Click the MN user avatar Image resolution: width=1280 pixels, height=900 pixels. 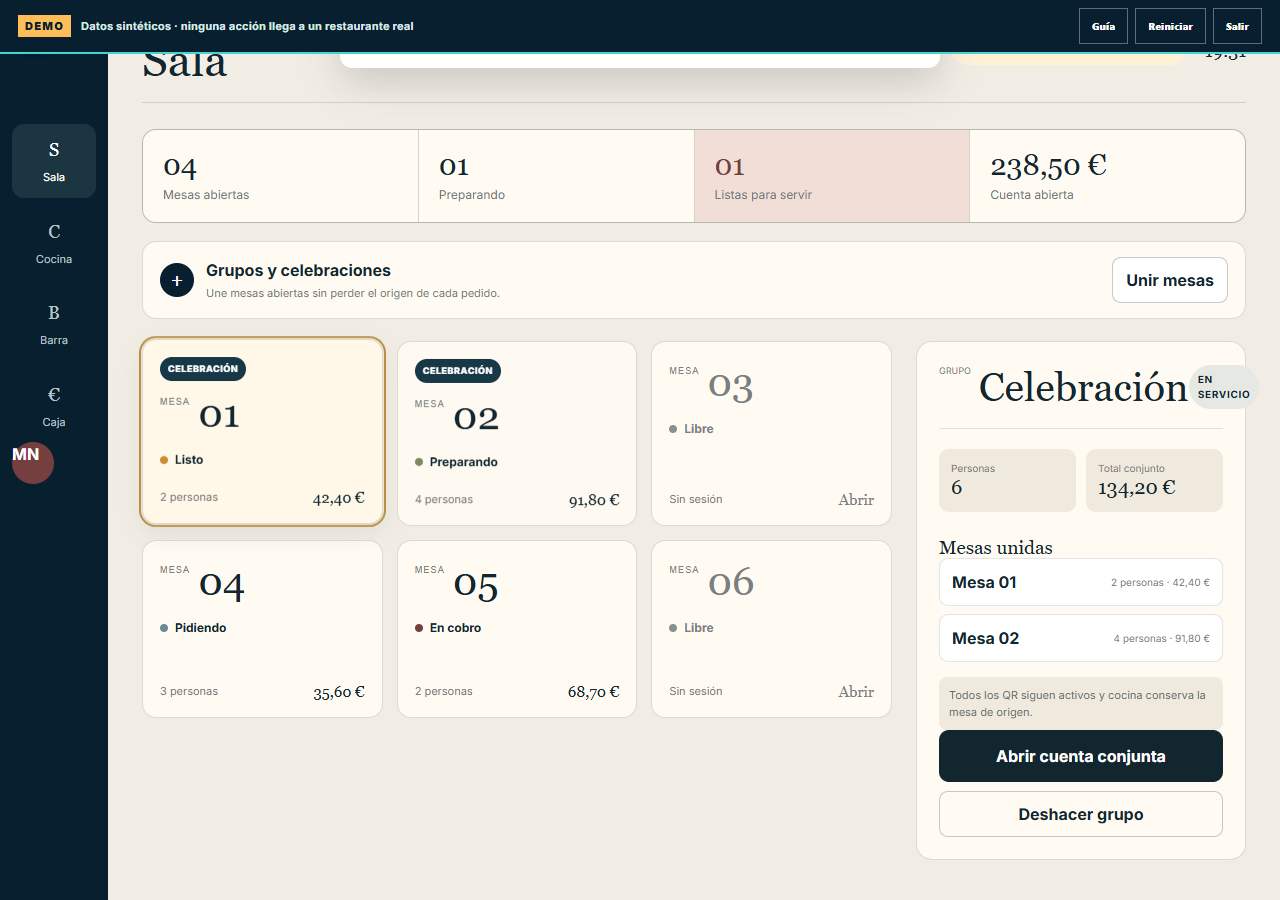[x=33, y=464]
